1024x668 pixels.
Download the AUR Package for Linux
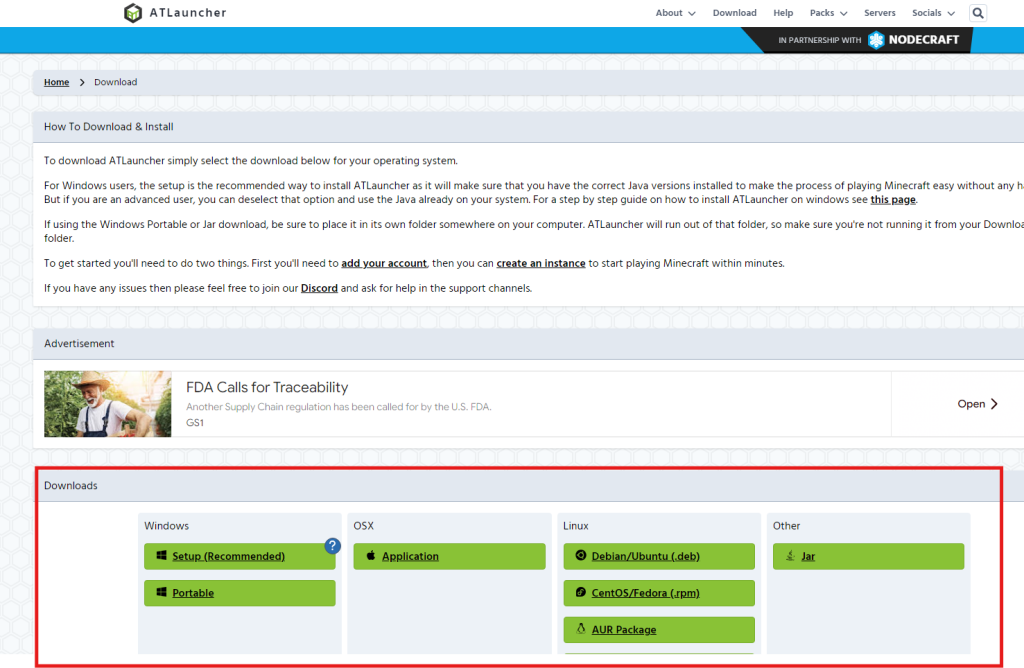coord(623,630)
